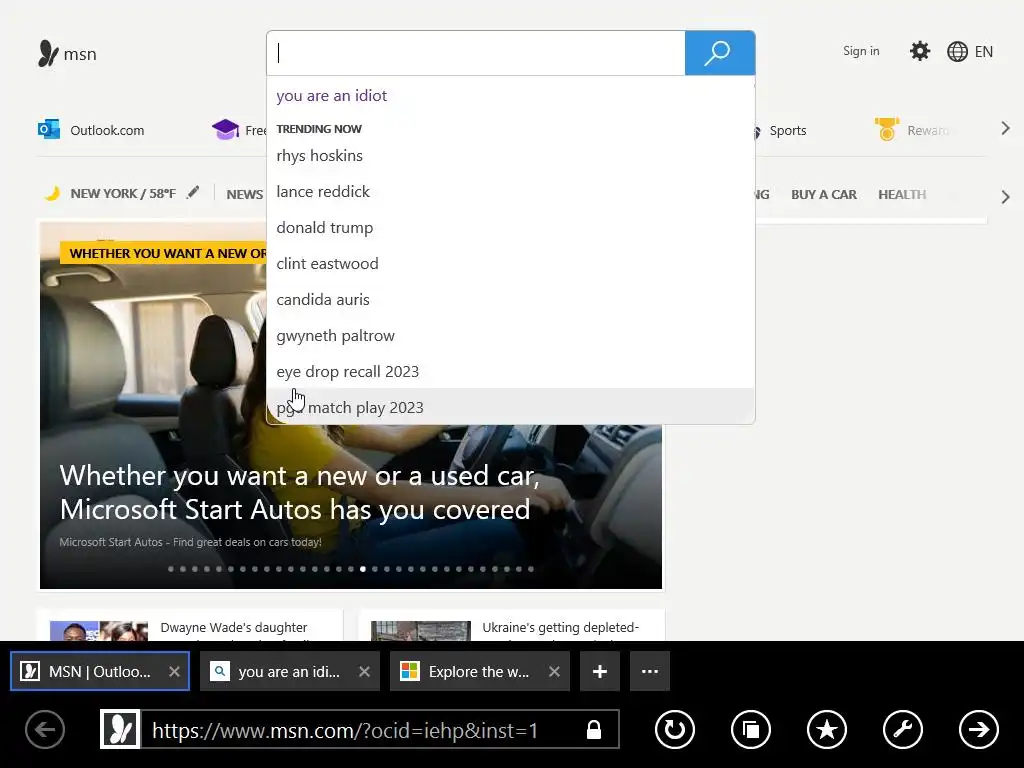1024x768 pixels.
Task: Expand shortcuts row with right chevron
Action: [x=1006, y=129]
